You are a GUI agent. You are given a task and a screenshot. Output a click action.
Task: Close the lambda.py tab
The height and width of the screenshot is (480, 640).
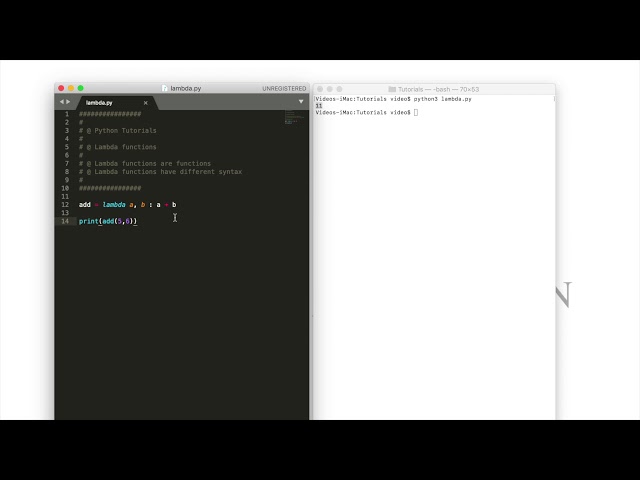(x=146, y=103)
